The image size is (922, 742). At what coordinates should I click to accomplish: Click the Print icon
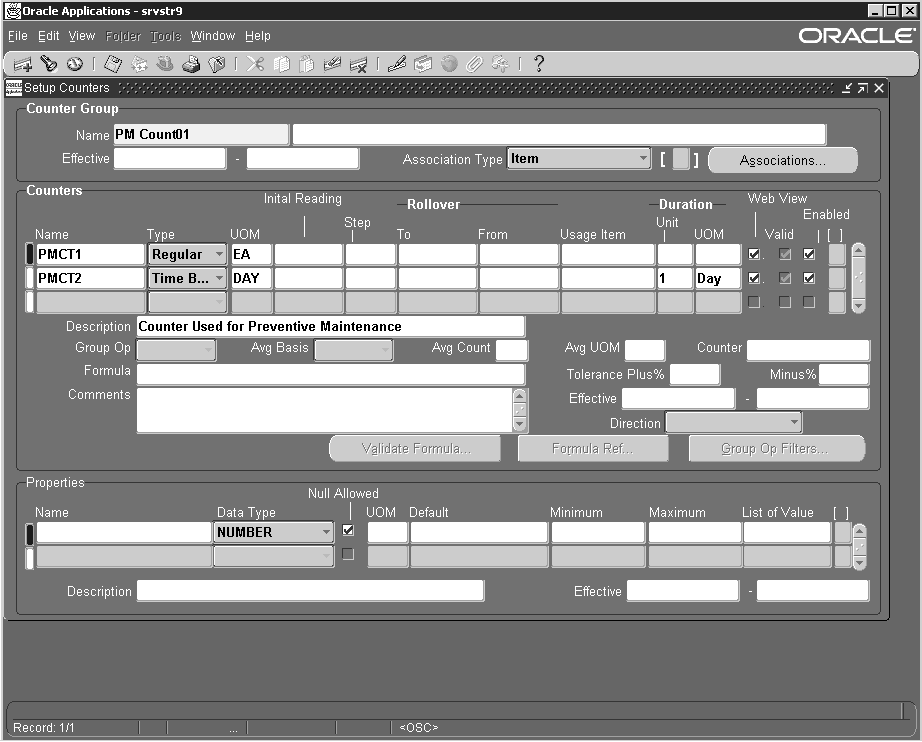tap(191, 63)
